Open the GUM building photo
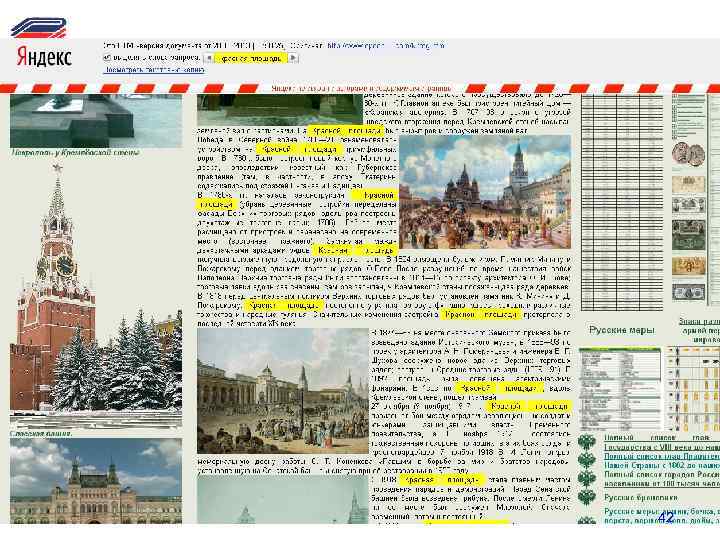Viewport: 720px width, 540px height. click(x=96, y=481)
